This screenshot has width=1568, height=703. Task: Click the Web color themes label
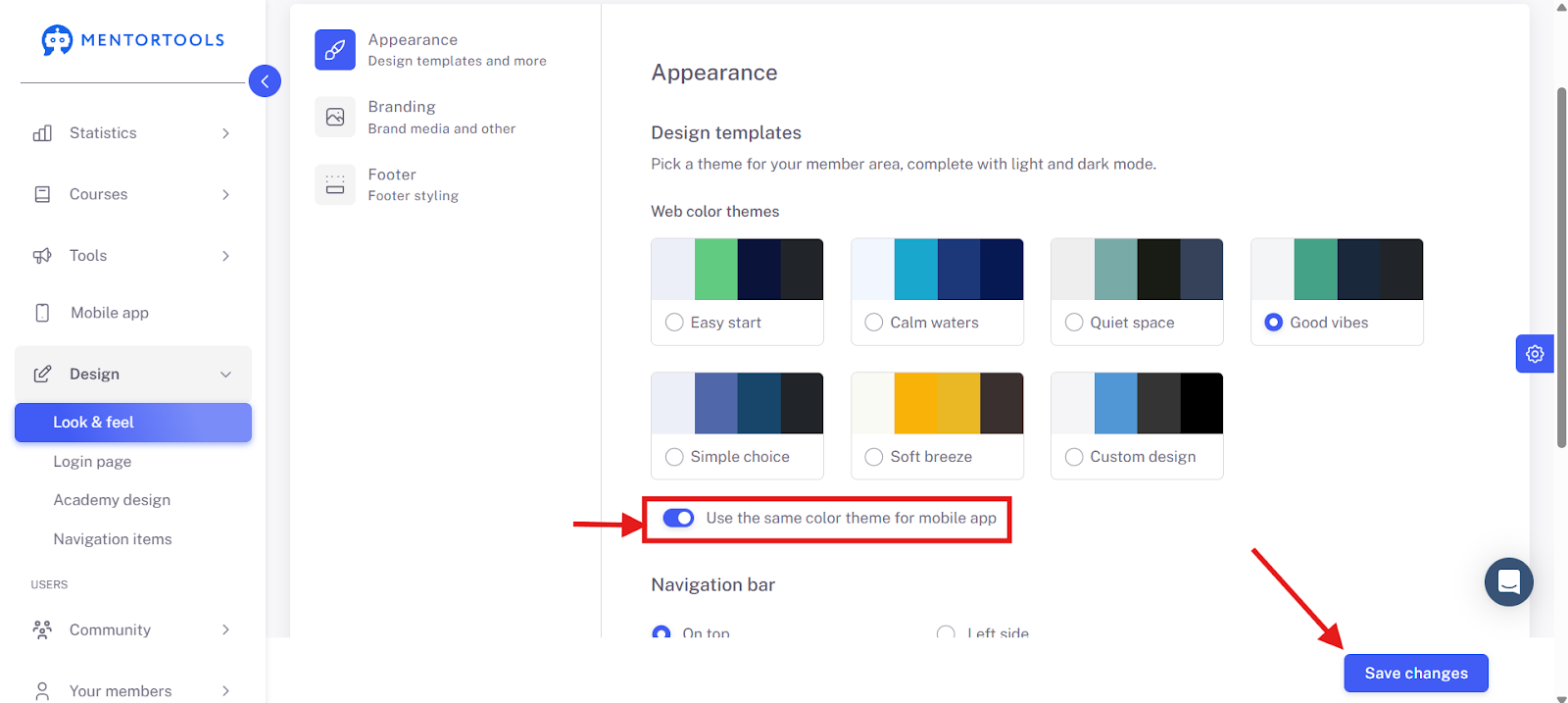pyautogui.click(x=715, y=212)
